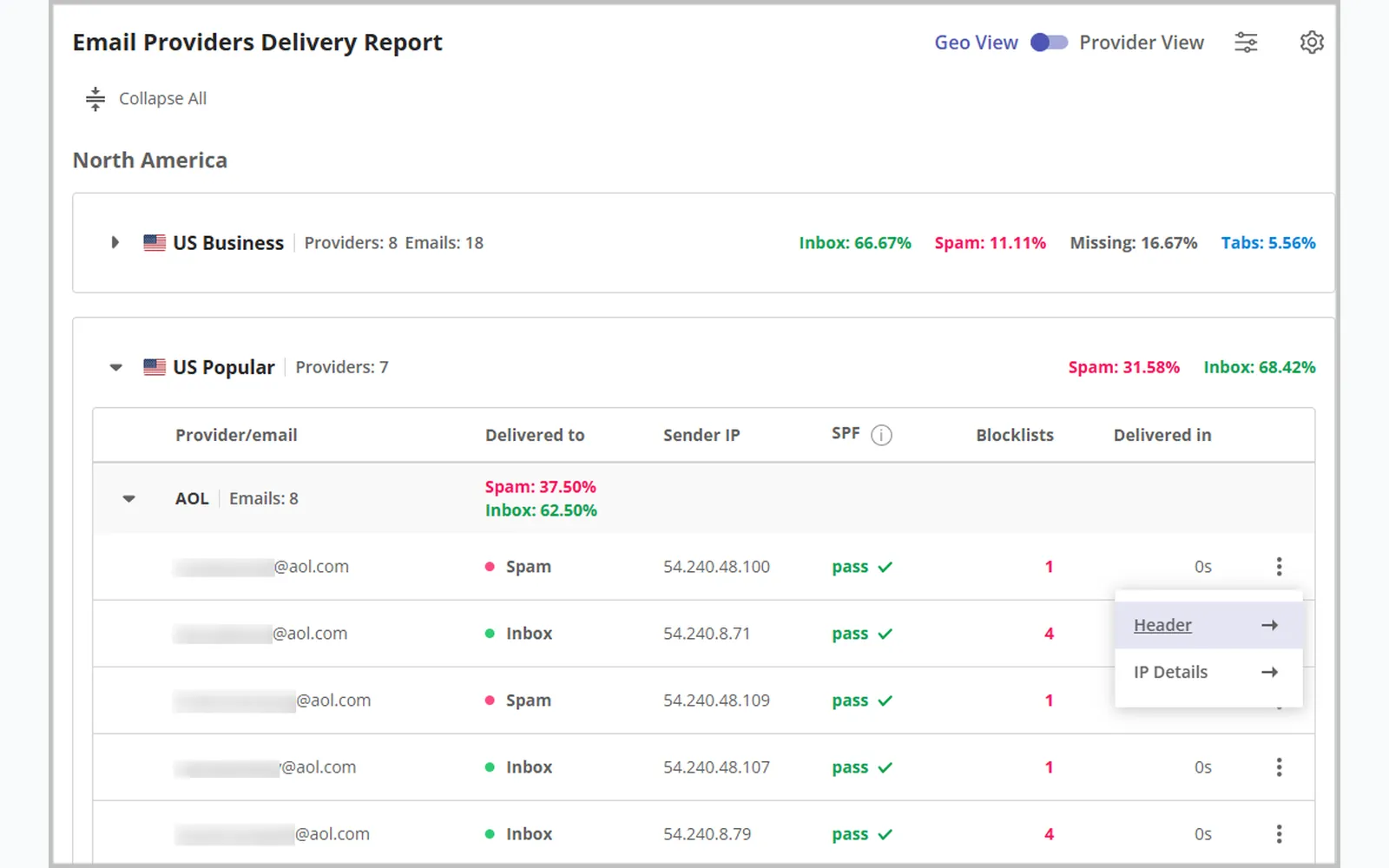This screenshot has height=868, width=1389.
Task: Click US Business Spam: 11.11% stat
Action: point(990,243)
